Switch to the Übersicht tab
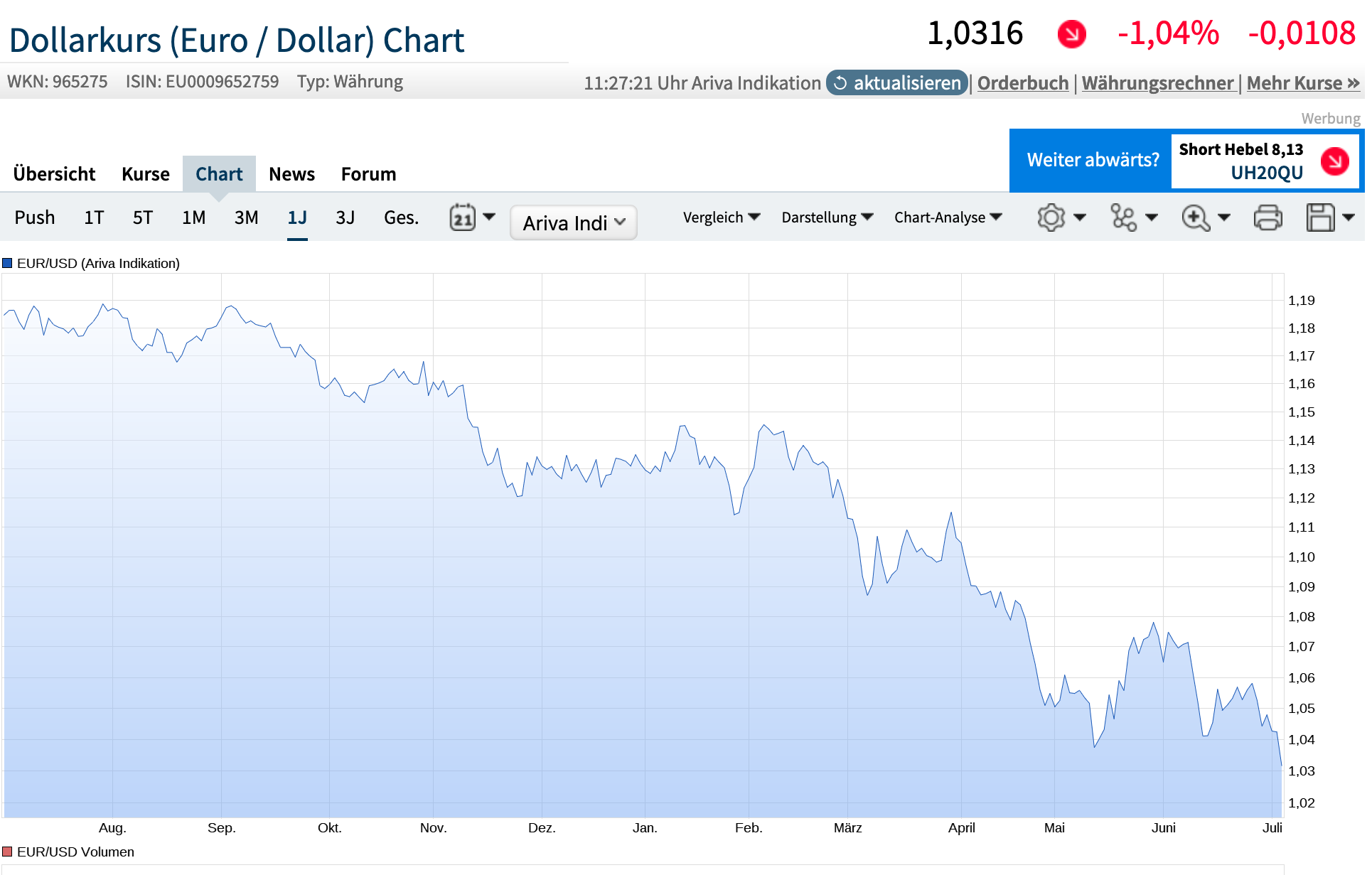The width and height of the screenshot is (1372, 875). point(54,174)
